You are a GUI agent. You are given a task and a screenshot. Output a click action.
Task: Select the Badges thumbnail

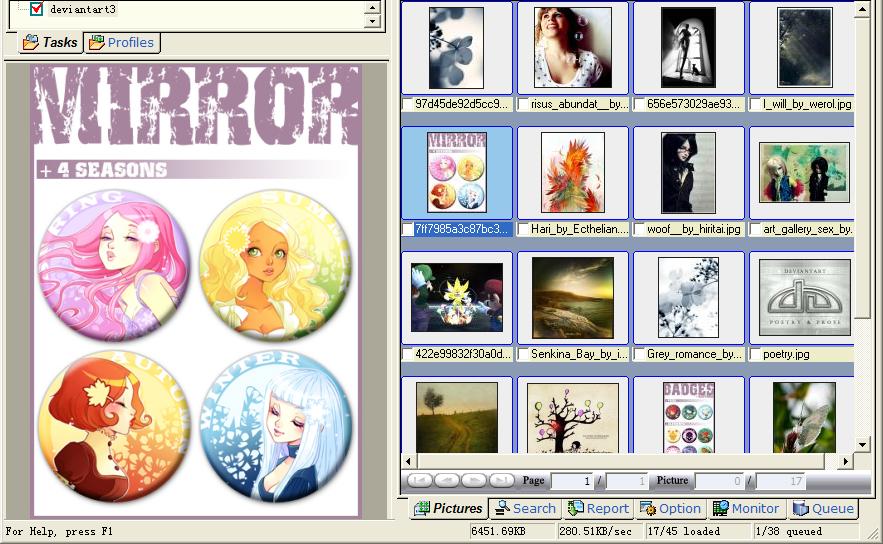688,417
